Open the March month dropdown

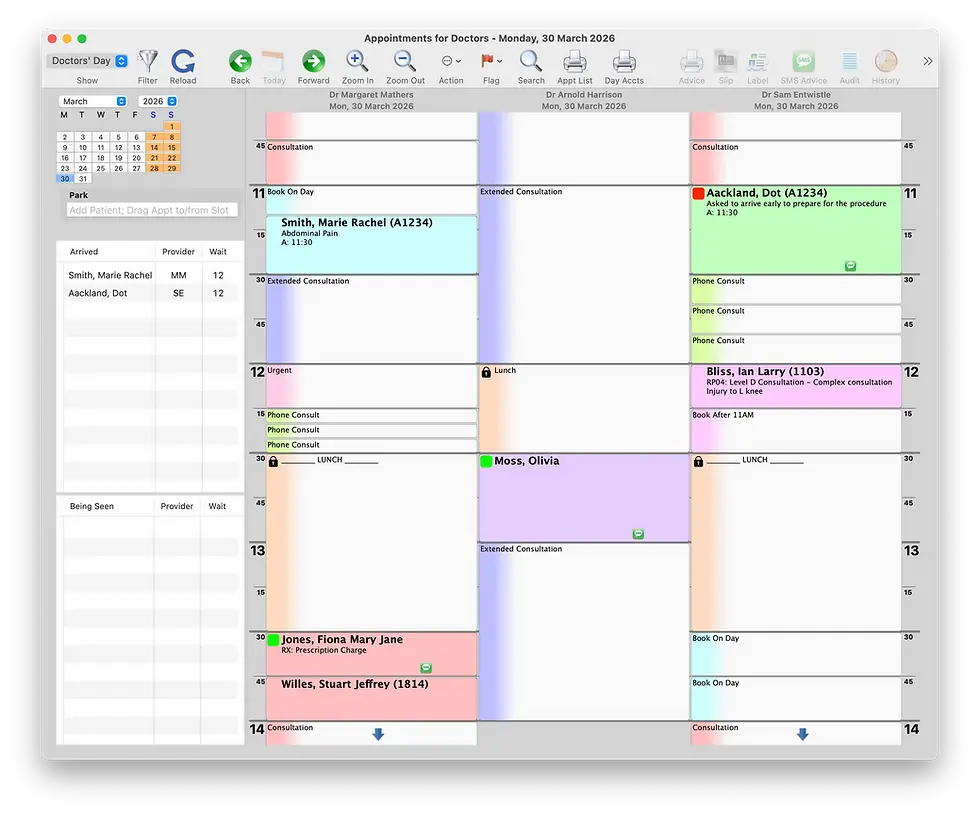tap(93, 101)
